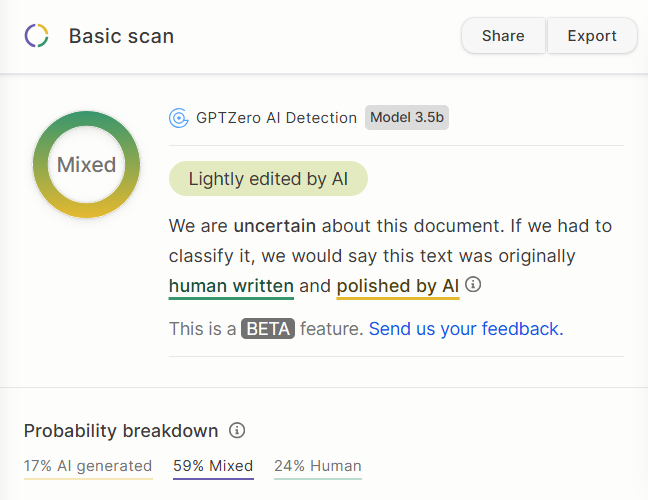Screen dimensions: 648x500
Task: Click the Basic scan title
Action: 121,36
